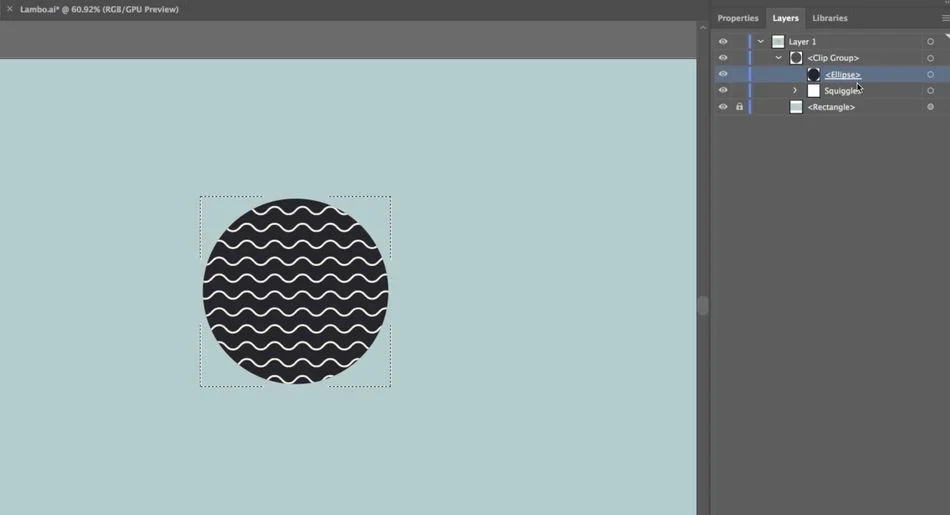Click the target indicator for Rectangle row
Viewport: 950px width, 515px height.
(931, 107)
